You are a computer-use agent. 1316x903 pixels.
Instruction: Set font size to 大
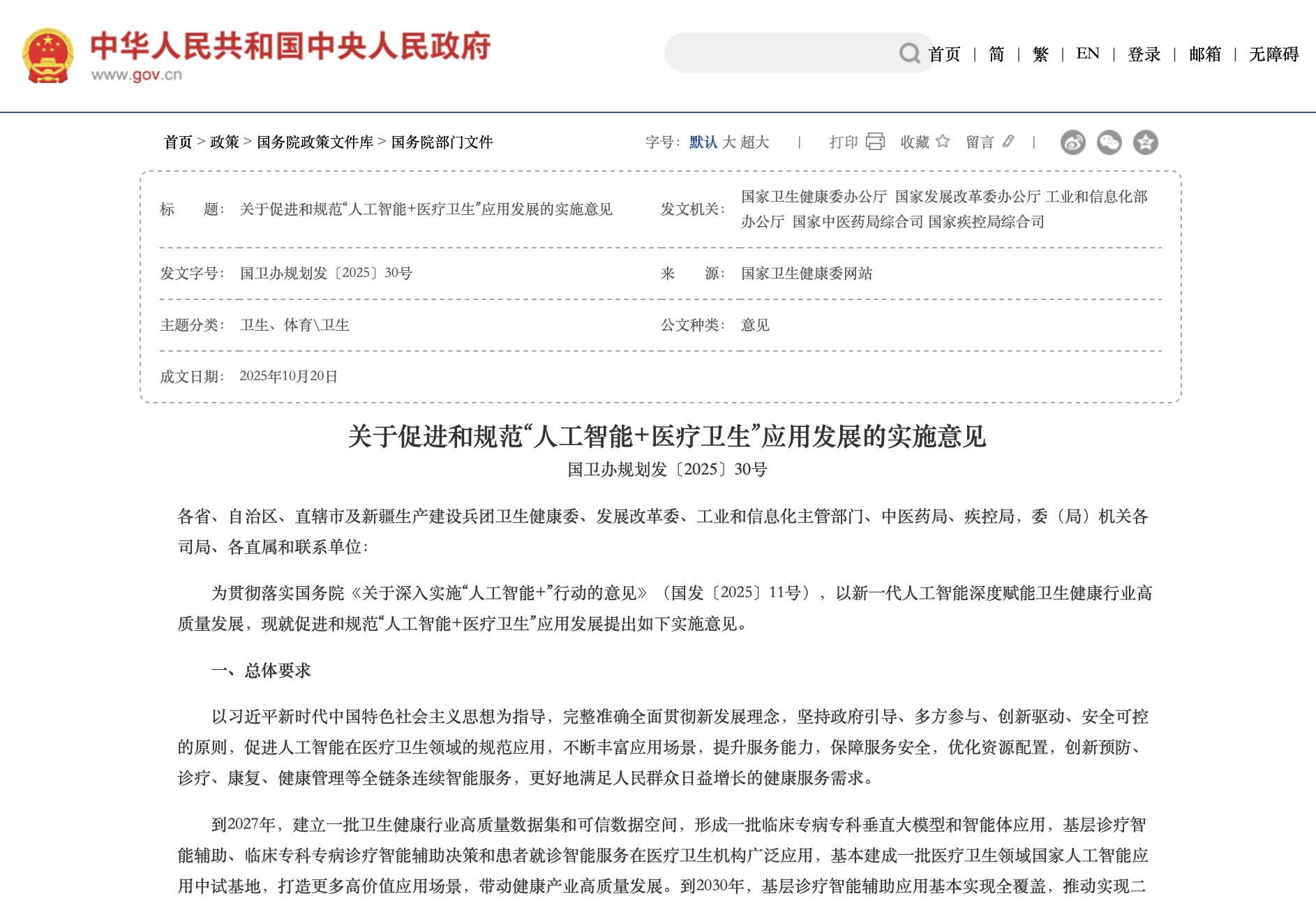point(729,142)
